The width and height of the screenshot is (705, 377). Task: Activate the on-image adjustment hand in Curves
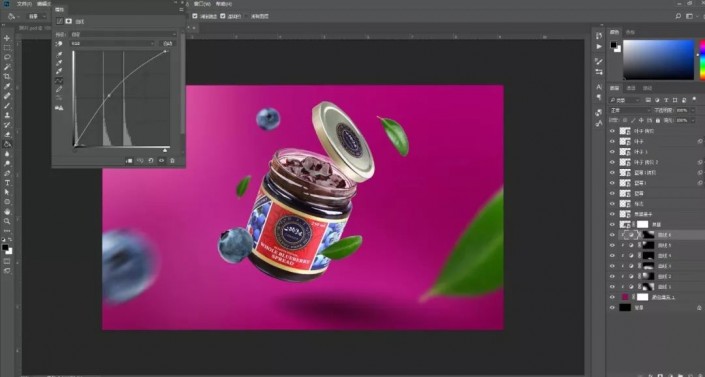click(x=59, y=44)
